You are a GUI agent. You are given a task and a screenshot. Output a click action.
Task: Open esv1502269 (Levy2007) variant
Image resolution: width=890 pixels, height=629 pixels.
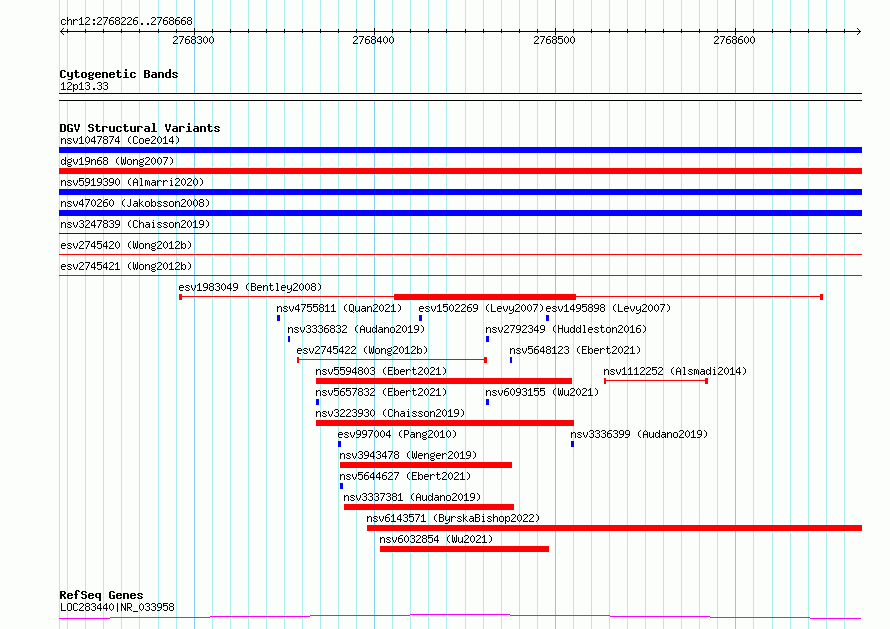tap(481, 308)
